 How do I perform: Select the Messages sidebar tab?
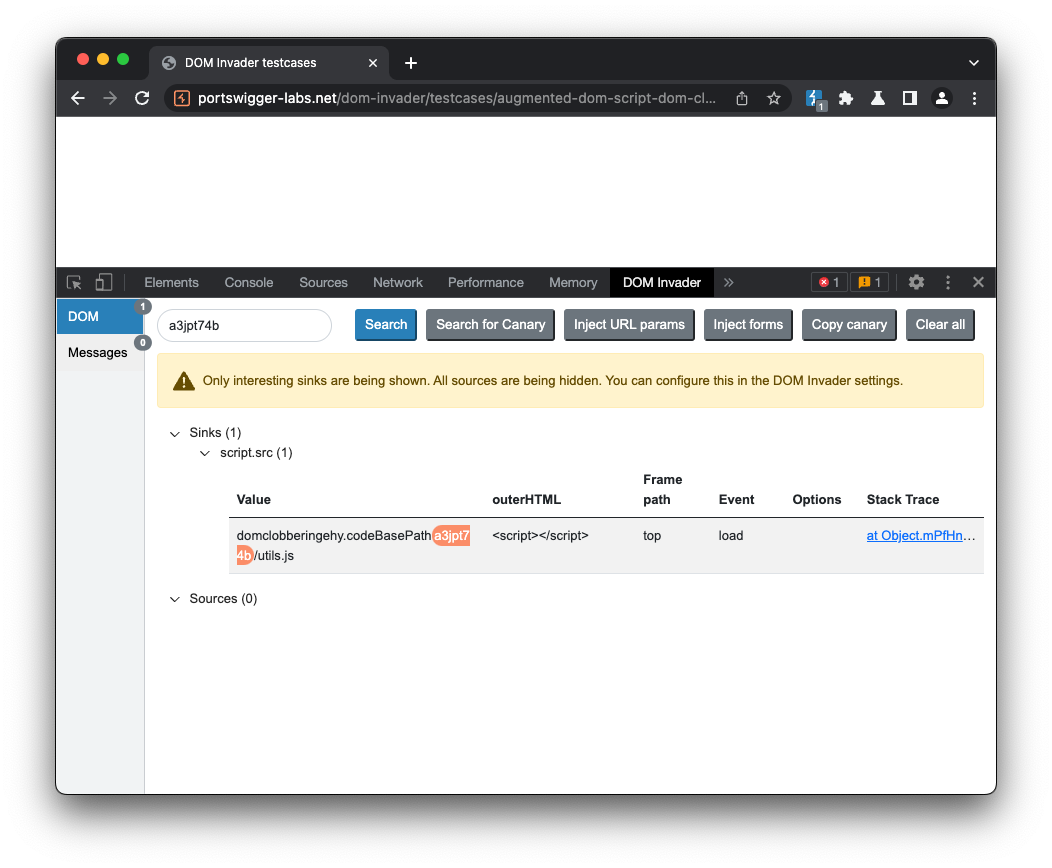tap(100, 353)
